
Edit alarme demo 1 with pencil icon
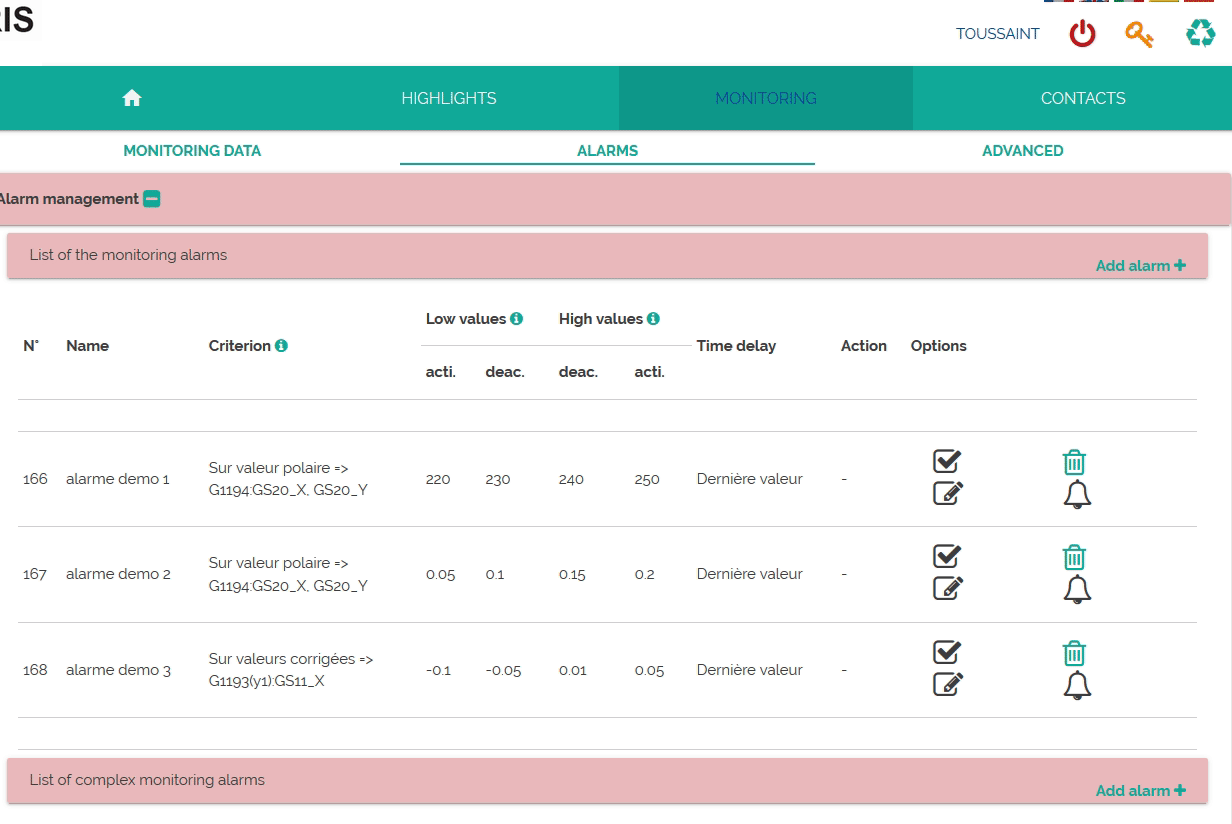pyautogui.click(x=947, y=493)
